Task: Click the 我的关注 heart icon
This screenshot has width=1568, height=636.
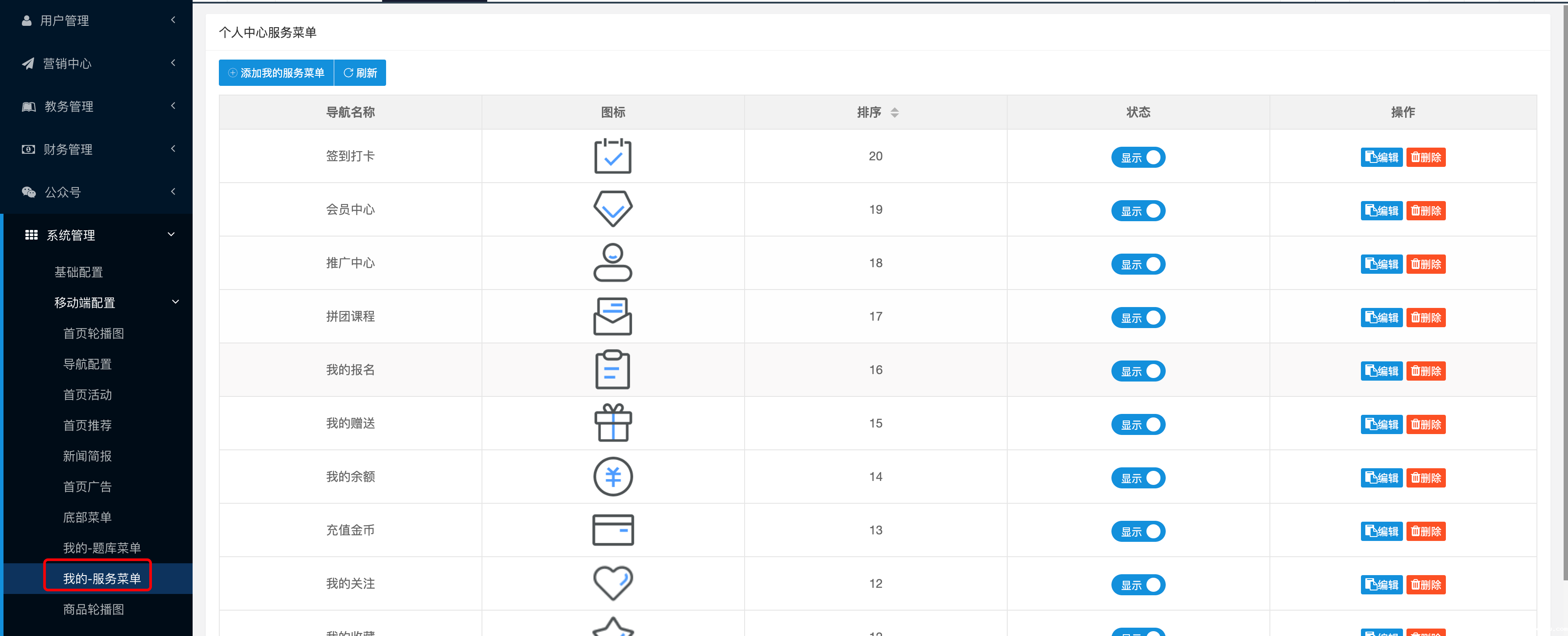Action: 612,583
